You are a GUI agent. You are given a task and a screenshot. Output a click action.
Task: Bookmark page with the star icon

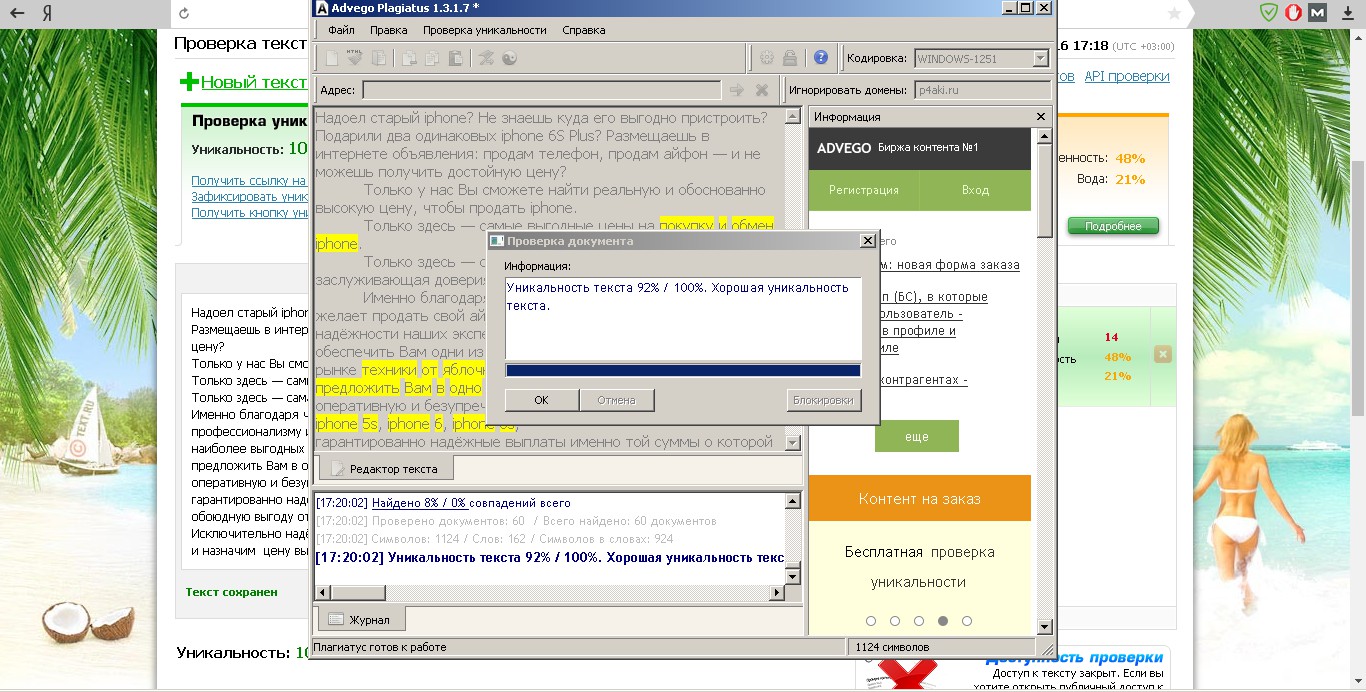pyautogui.click(x=1174, y=13)
